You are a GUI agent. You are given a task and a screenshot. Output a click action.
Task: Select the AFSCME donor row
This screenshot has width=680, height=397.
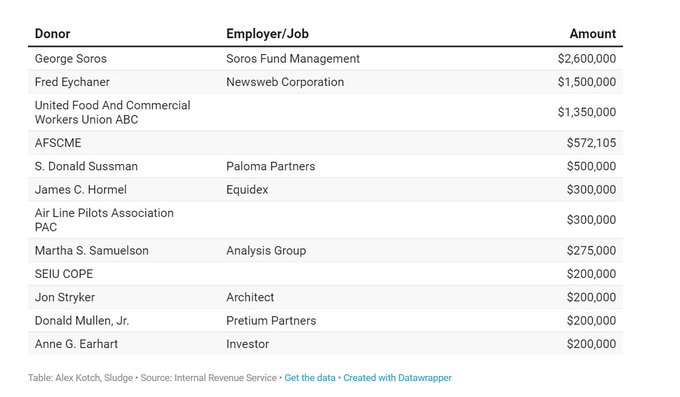click(325, 143)
